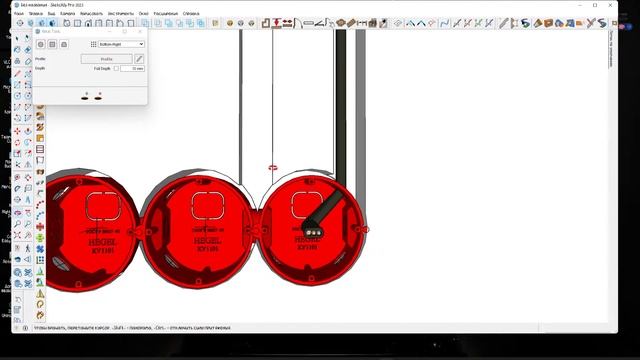
Task: Activate the Lasso select tool
Action: click(28, 38)
